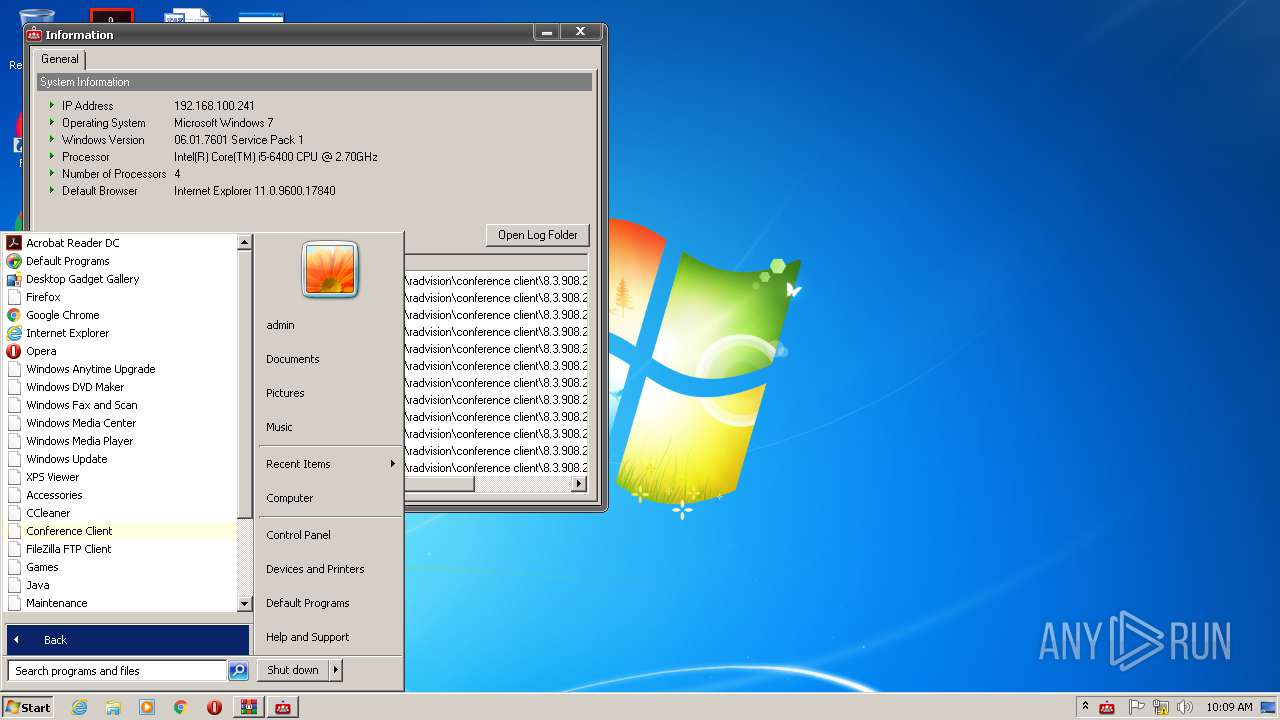
Task: Open Windows Update entry
Action: (x=66, y=459)
